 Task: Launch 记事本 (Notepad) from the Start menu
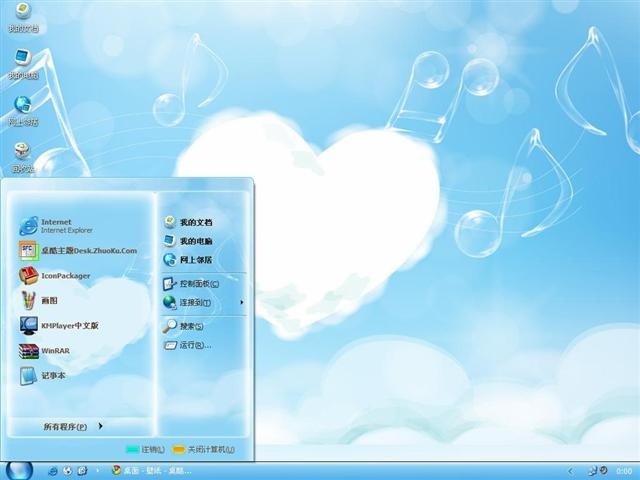(50, 376)
